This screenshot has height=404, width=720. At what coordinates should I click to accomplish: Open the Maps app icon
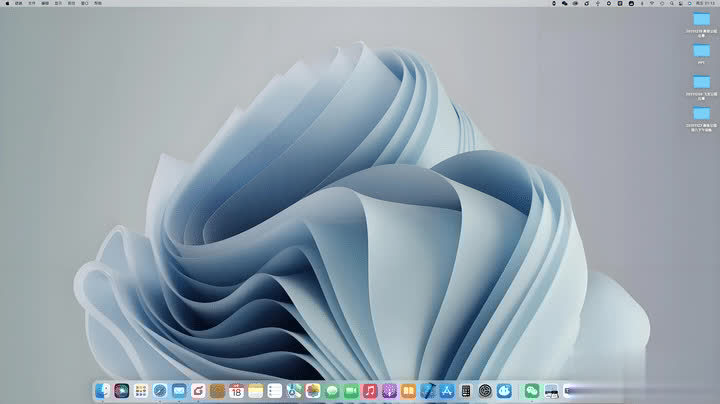pos(294,391)
